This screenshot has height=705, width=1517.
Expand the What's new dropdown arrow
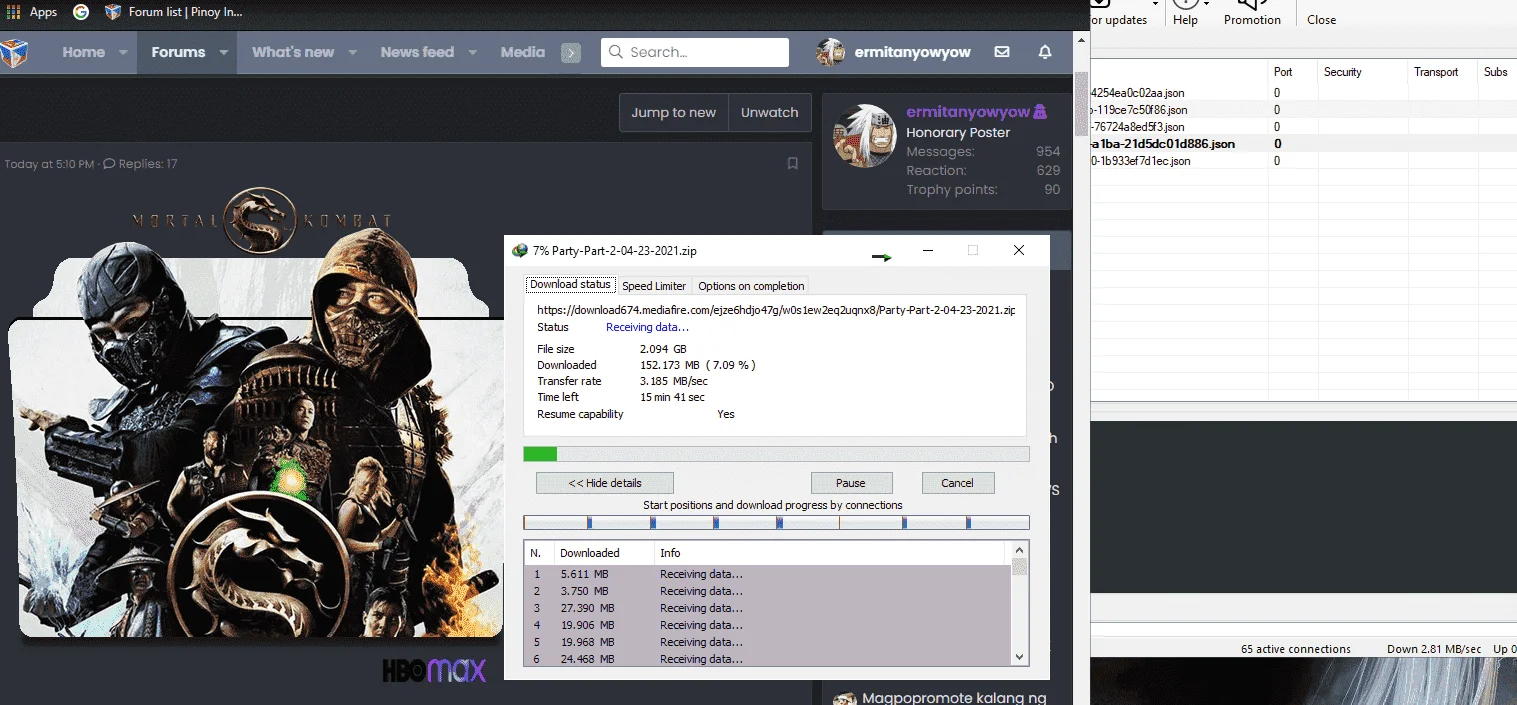352,52
